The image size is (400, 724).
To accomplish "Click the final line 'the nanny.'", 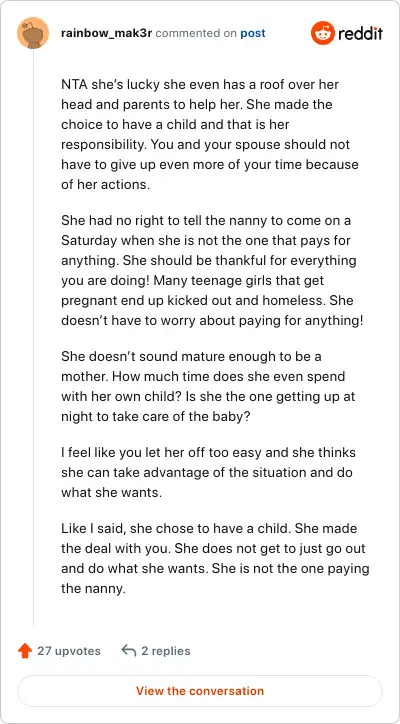I will pos(93,589).
